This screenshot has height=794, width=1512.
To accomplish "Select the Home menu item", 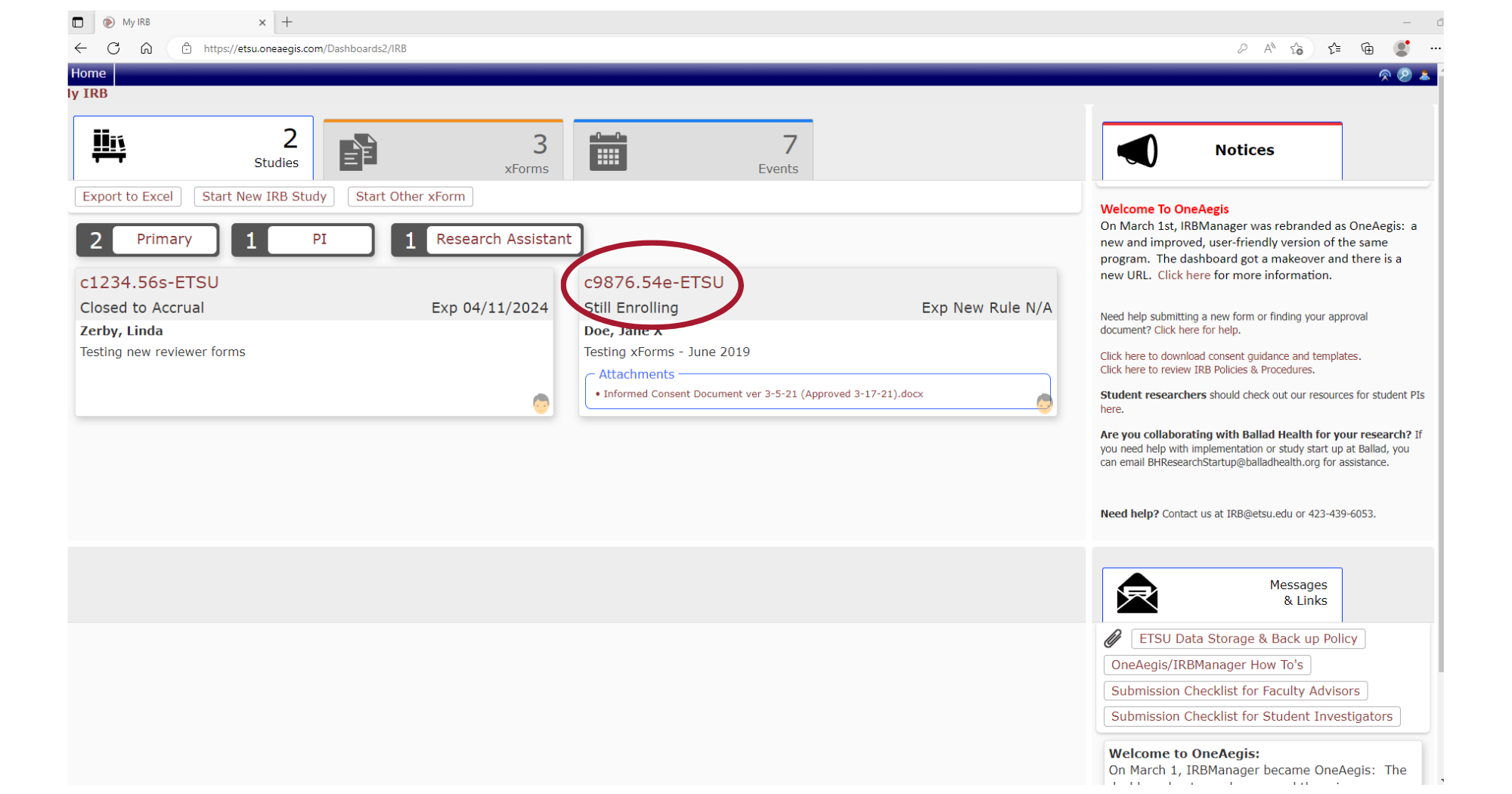I will point(88,73).
